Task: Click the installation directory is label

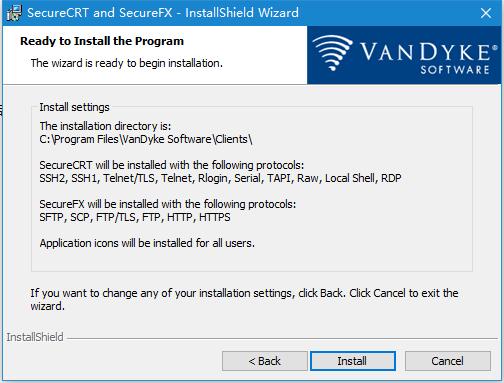Action: (x=105, y=126)
